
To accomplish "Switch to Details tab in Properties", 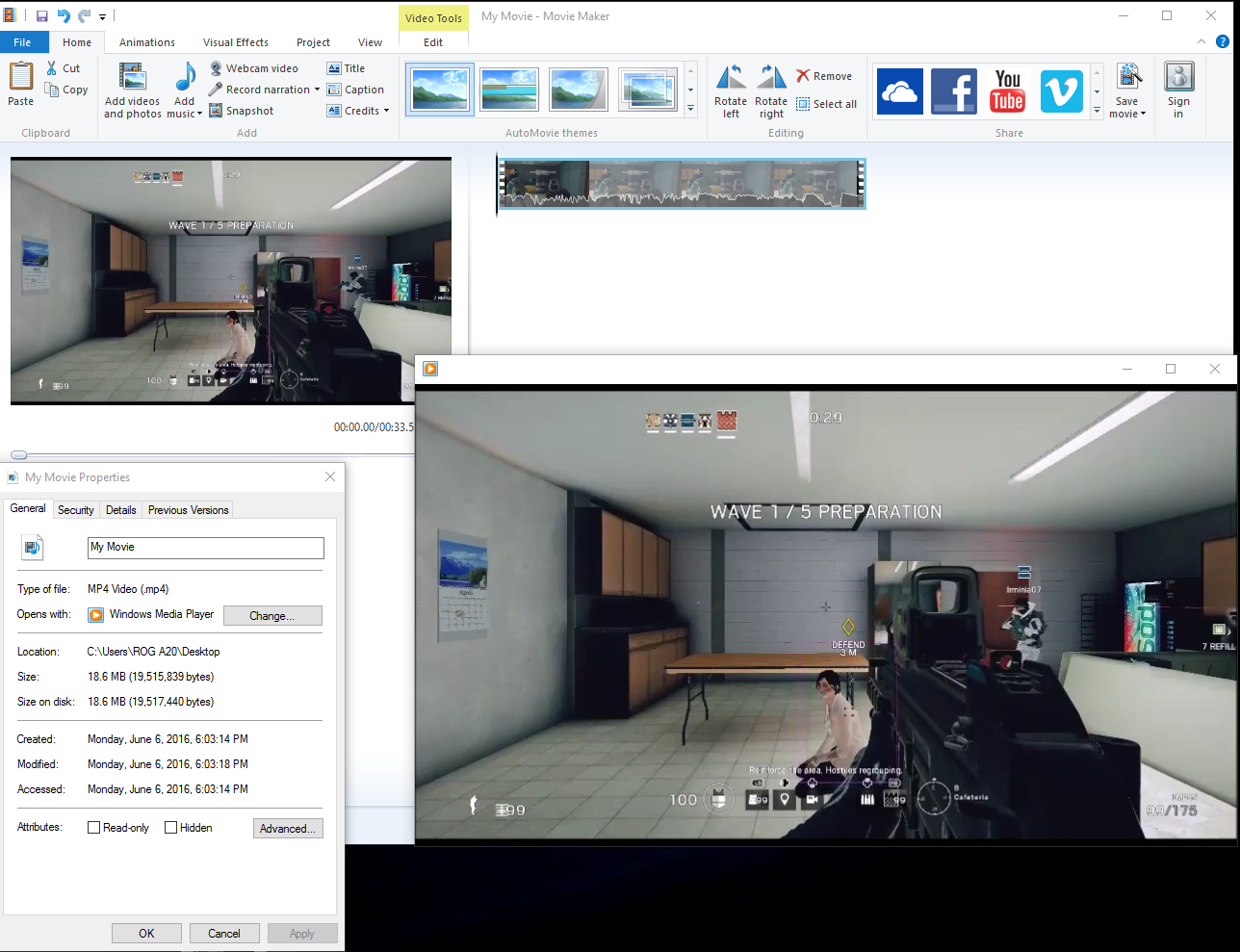I will 121,510.
